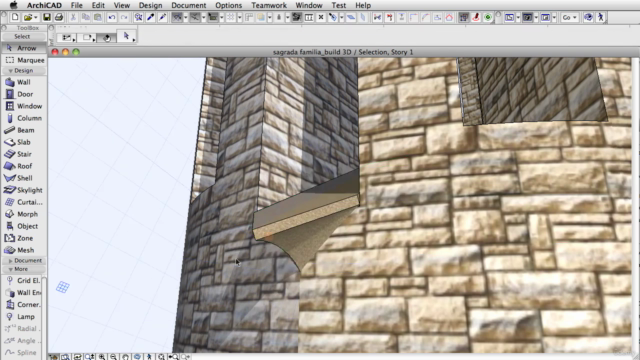Viewport: 640px width, 360px height.
Task: Activate the Stair tool
Action: click(23, 154)
